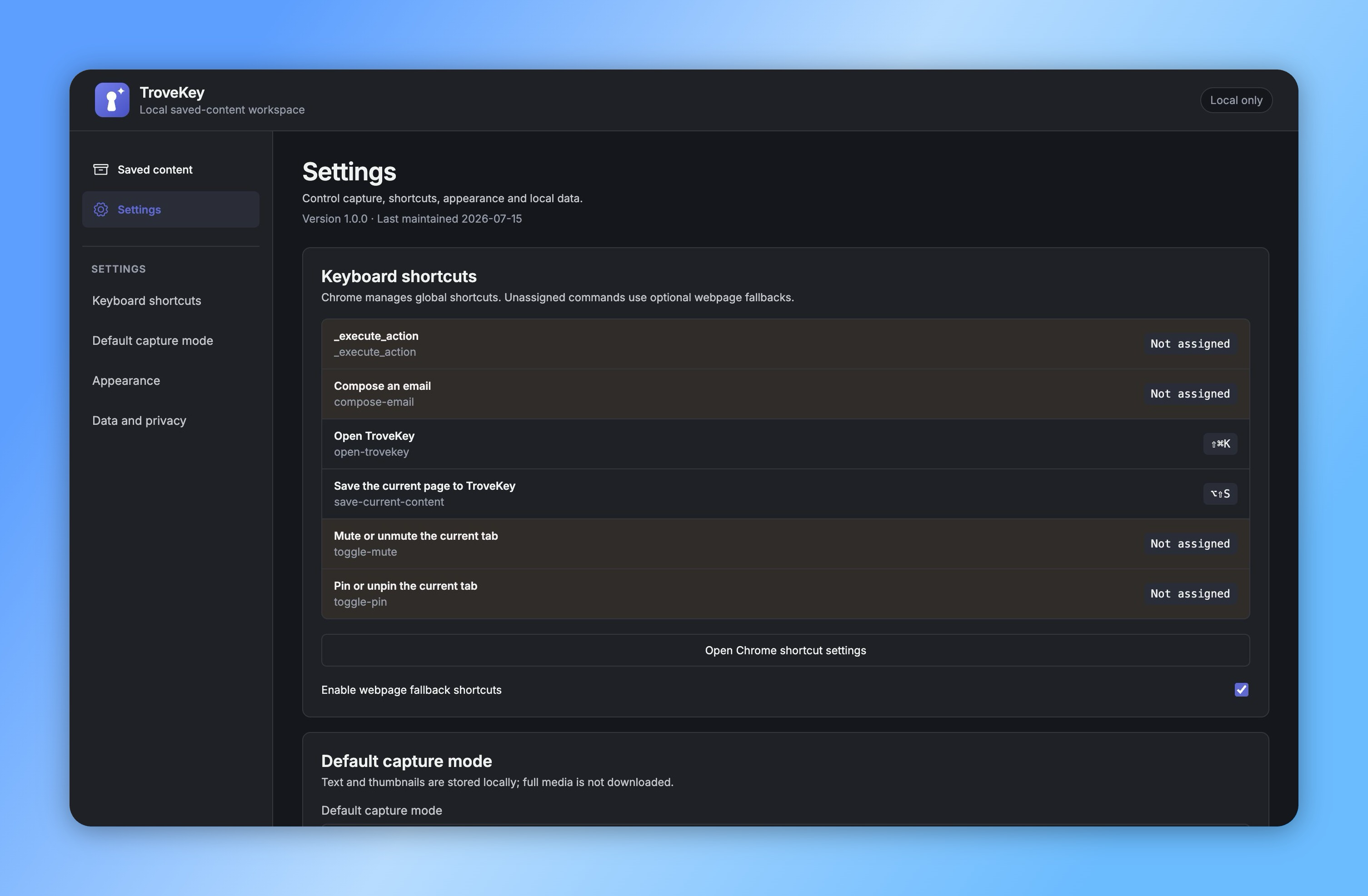Jump to Keyboard shortcuts section link

coord(146,301)
